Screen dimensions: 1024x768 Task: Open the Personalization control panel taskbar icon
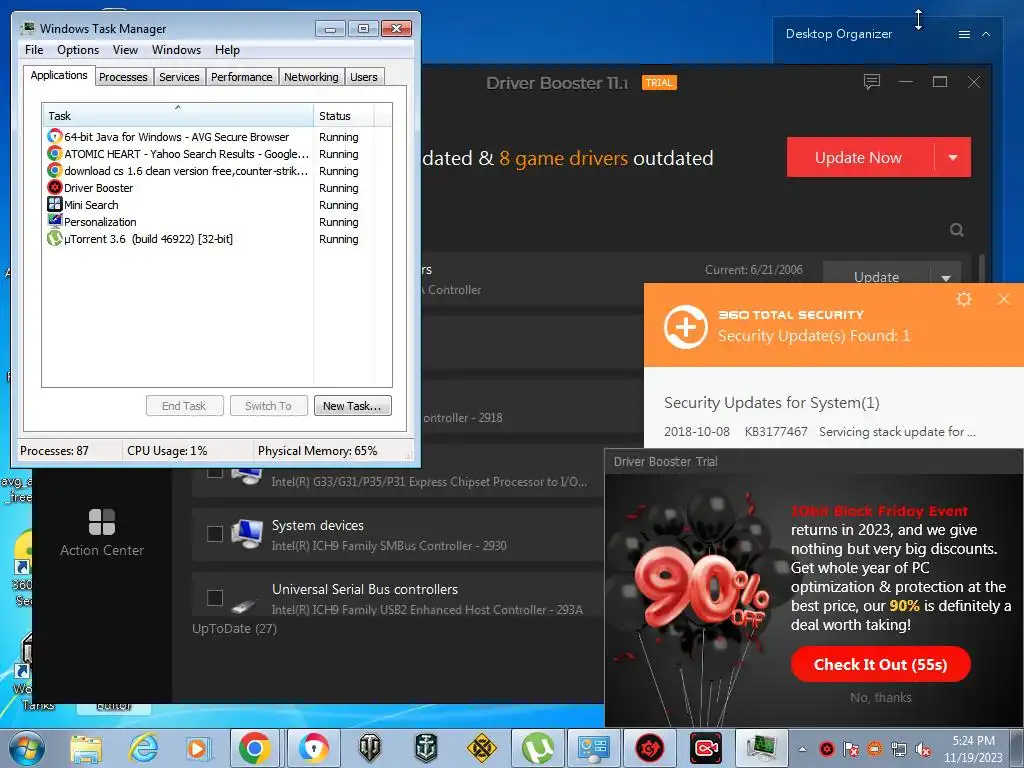point(594,748)
